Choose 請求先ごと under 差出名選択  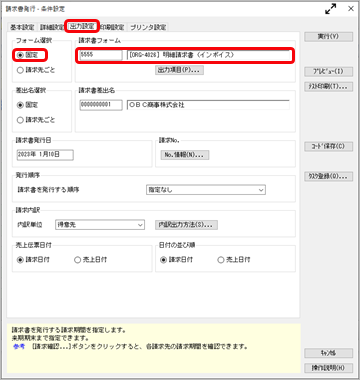[36, 120]
